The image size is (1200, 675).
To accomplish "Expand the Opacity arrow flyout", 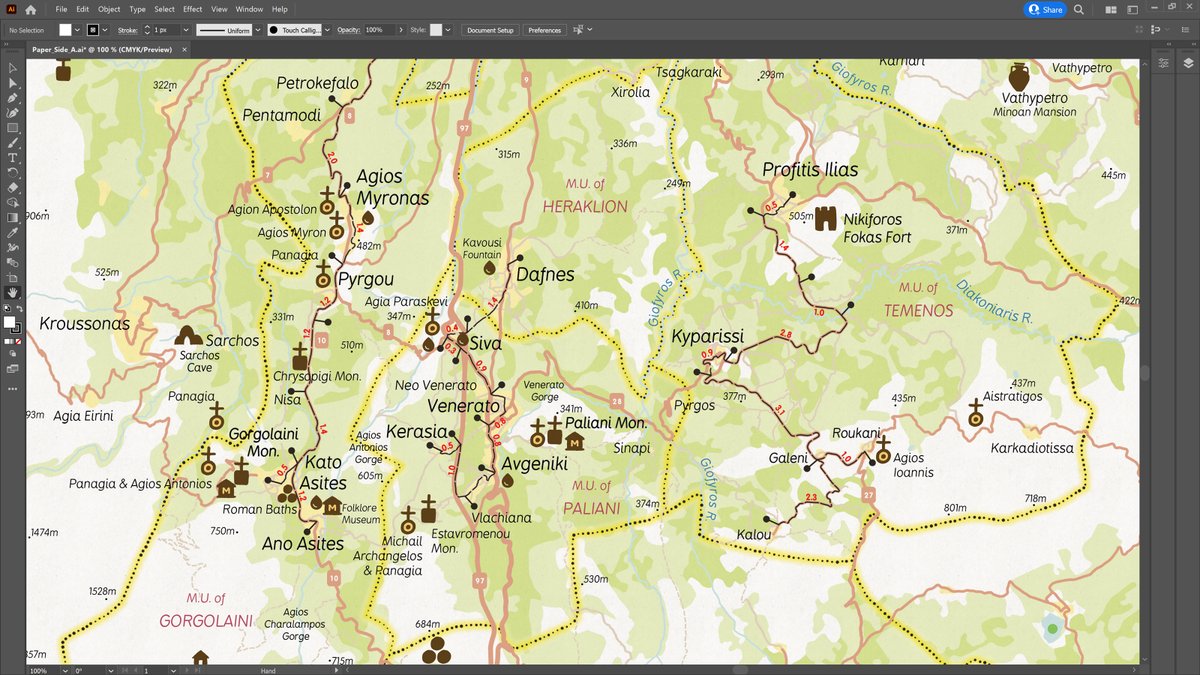I will pos(400,30).
